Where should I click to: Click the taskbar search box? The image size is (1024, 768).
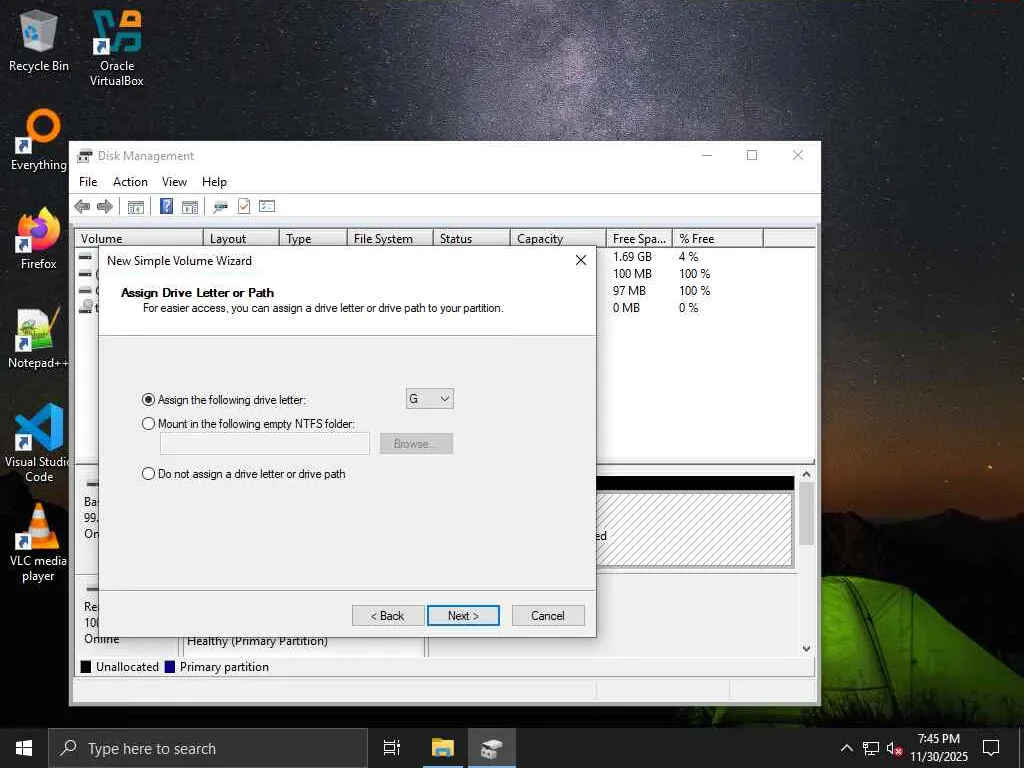208,748
